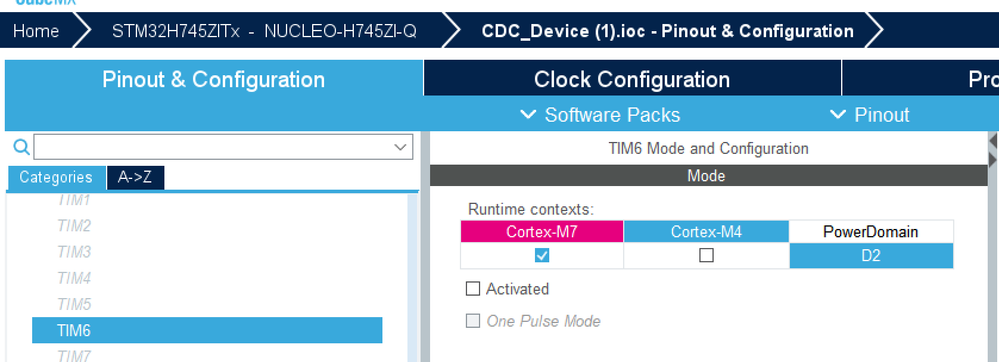Click the Software Packs chevron icon
This screenshot has width=999, height=362.
coord(528,115)
